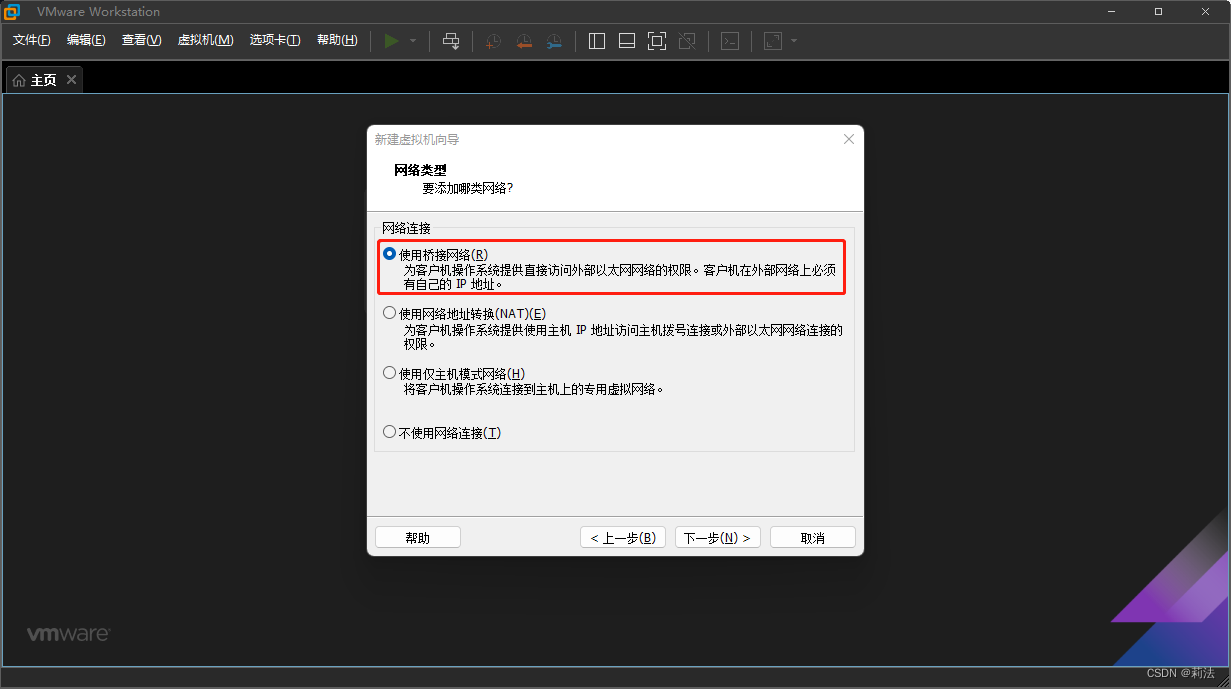1231x689 pixels.
Task: Go back with < 上一步(B) button
Action: pyautogui.click(x=623, y=537)
